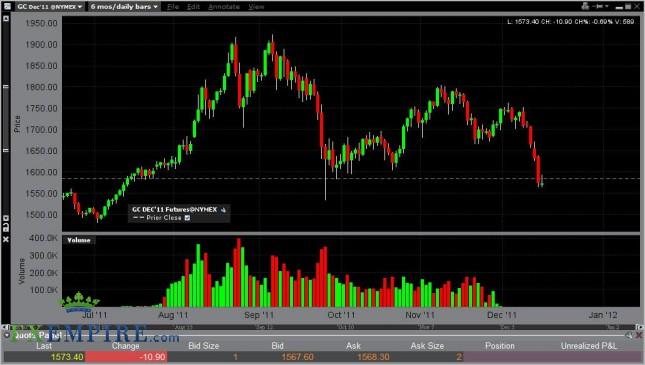The height and width of the screenshot is (365, 645).
Task: Click the right arrow of time scrollbar
Action: click(x=639, y=327)
